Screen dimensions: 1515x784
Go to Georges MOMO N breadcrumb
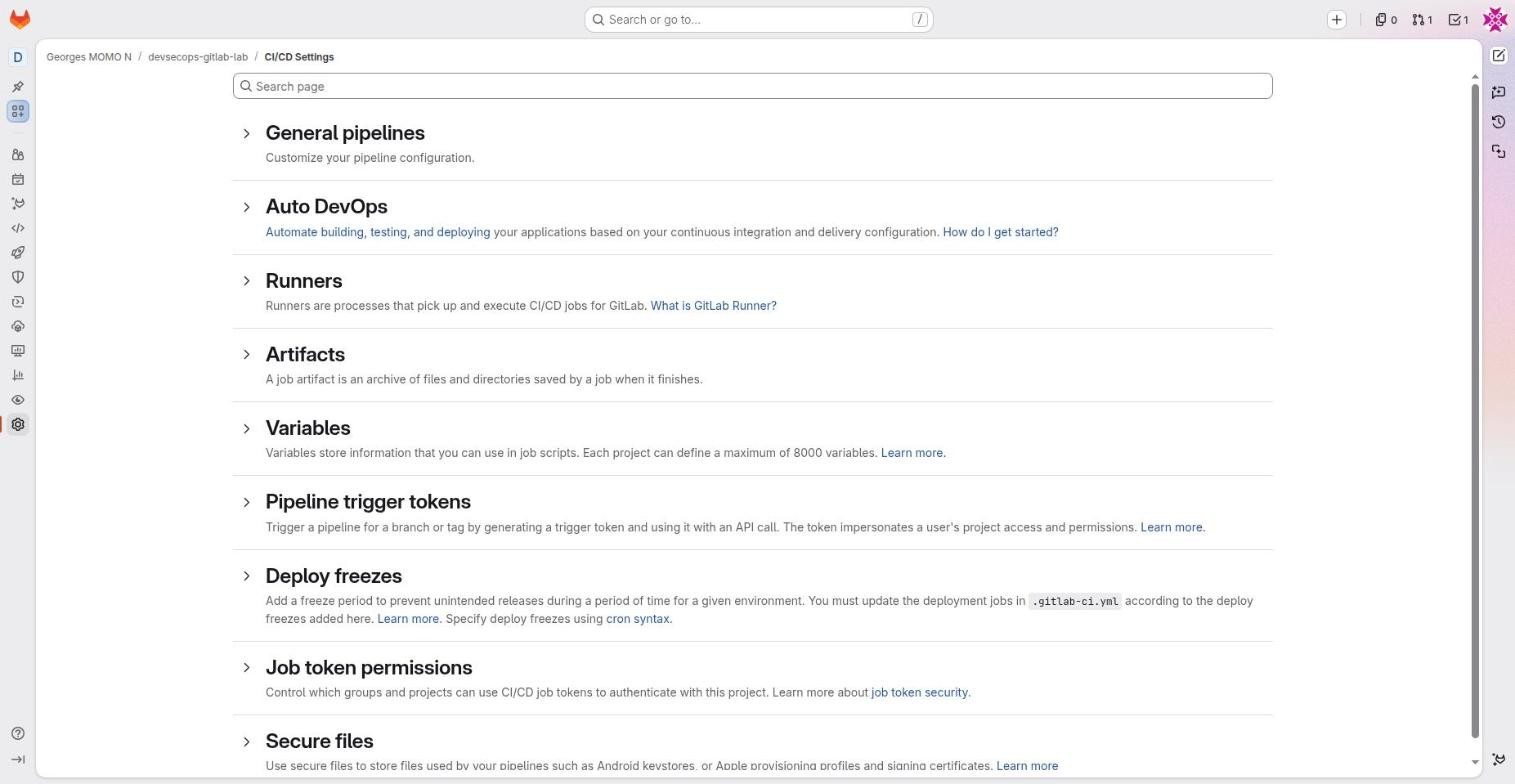click(89, 57)
